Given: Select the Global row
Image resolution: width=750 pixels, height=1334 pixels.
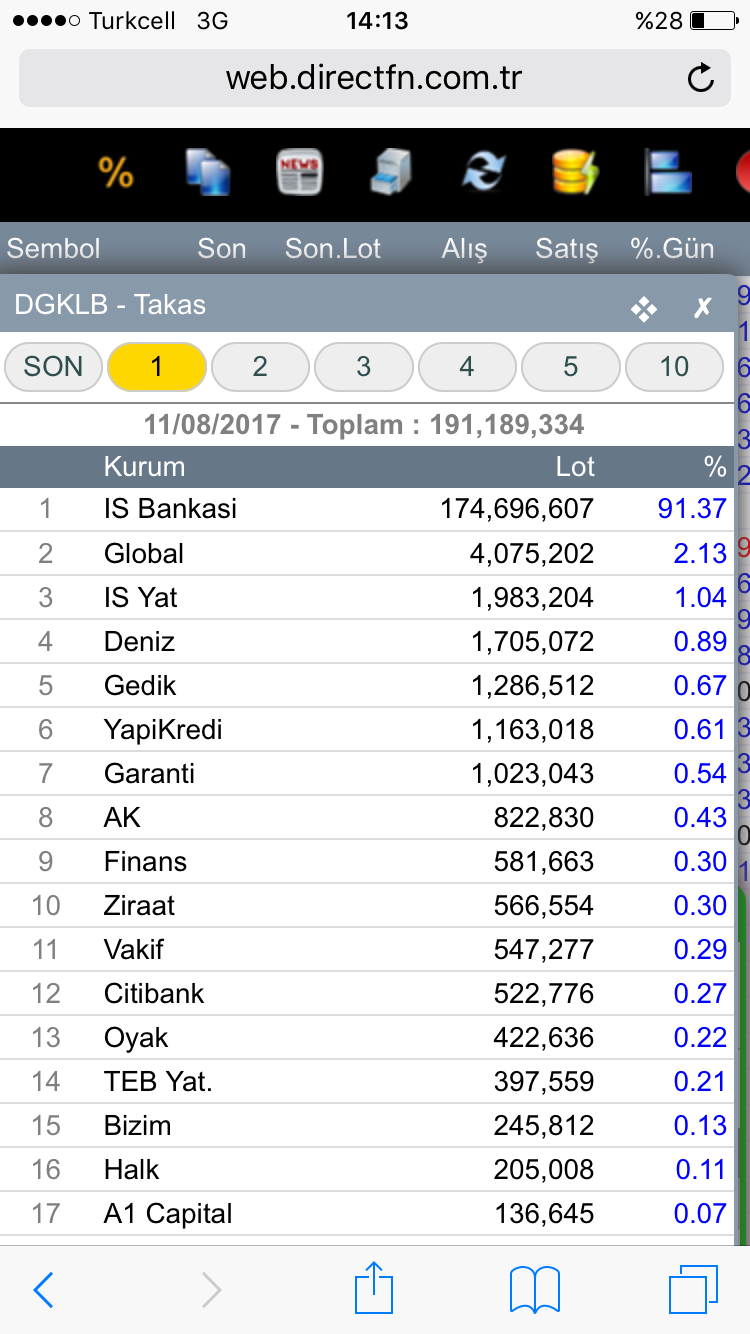Looking at the screenshot, I should pyautogui.click(x=367, y=553).
